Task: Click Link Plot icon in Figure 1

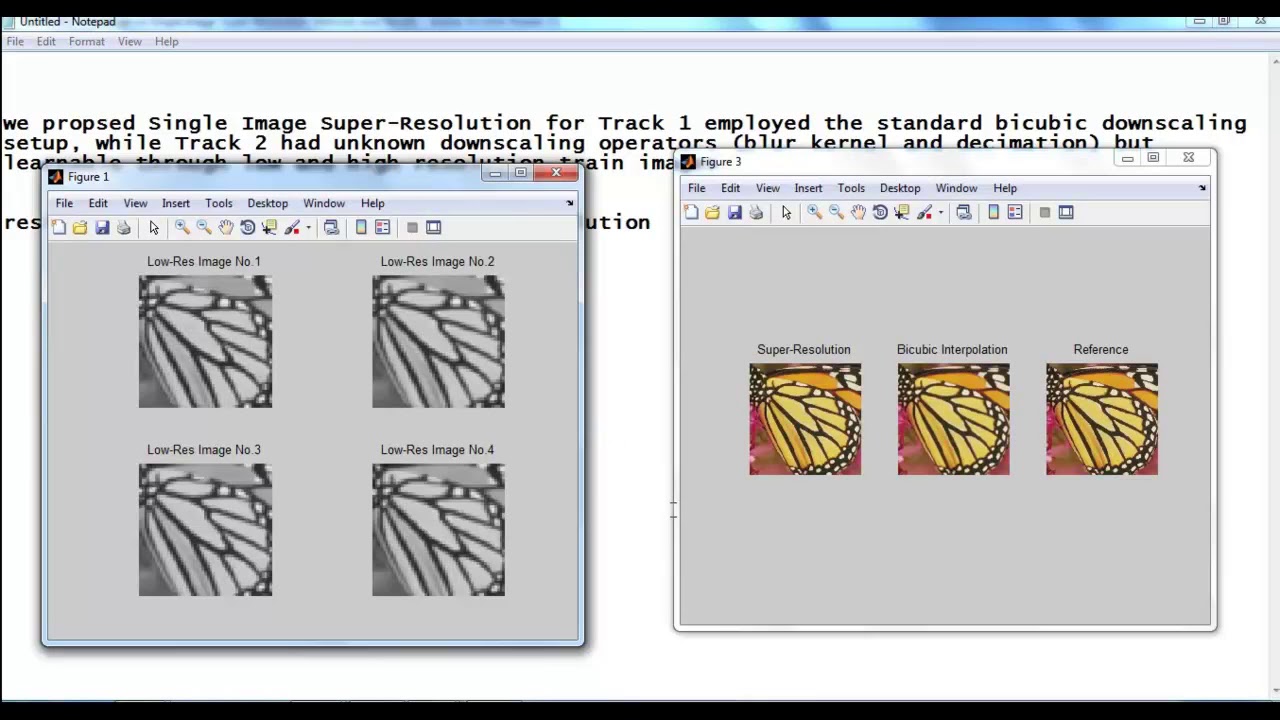Action: pyautogui.click(x=332, y=228)
